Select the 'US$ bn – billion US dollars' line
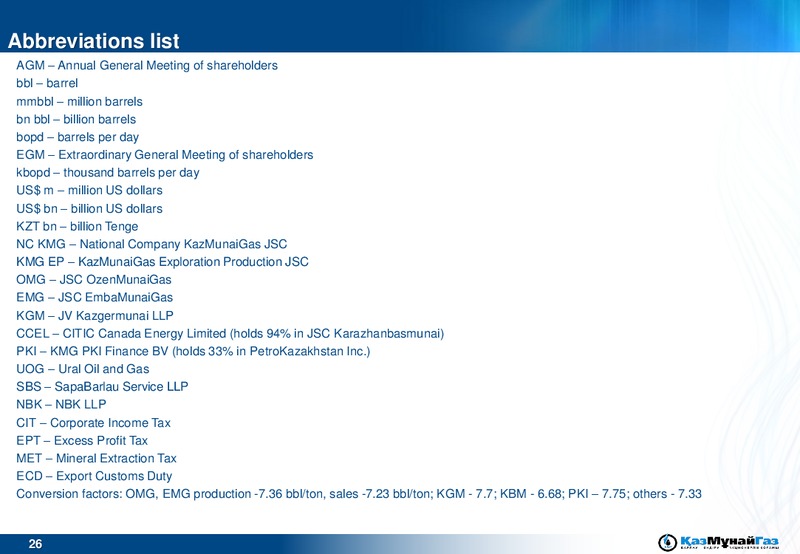The image size is (800, 554). (x=89, y=209)
